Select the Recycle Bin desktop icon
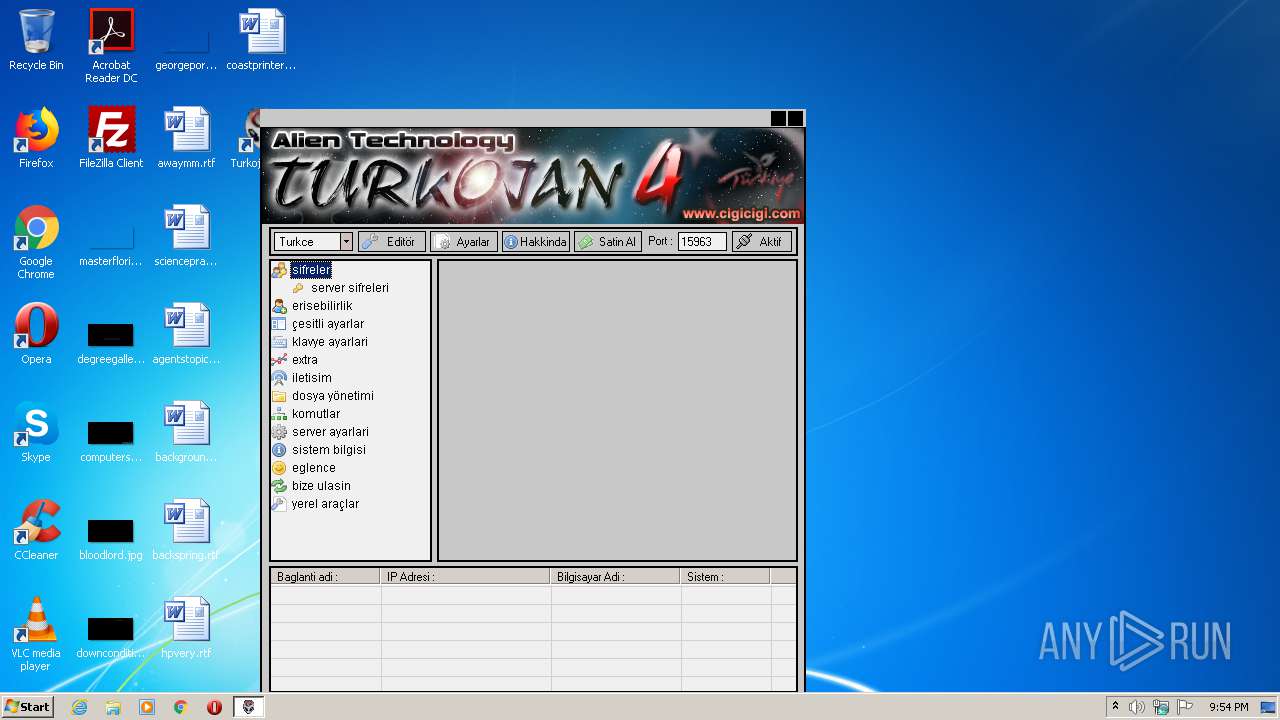This screenshot has width=1280, height=720. tap(36, 40)
